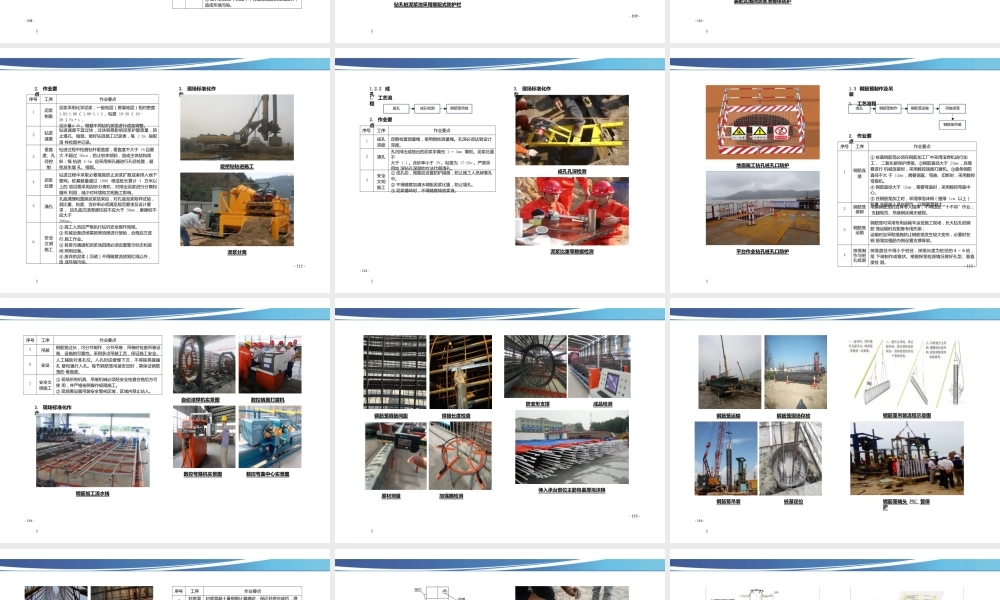Click the 成品检测 caption
This screenshot has height=600, width=1000.
(603, 404)
